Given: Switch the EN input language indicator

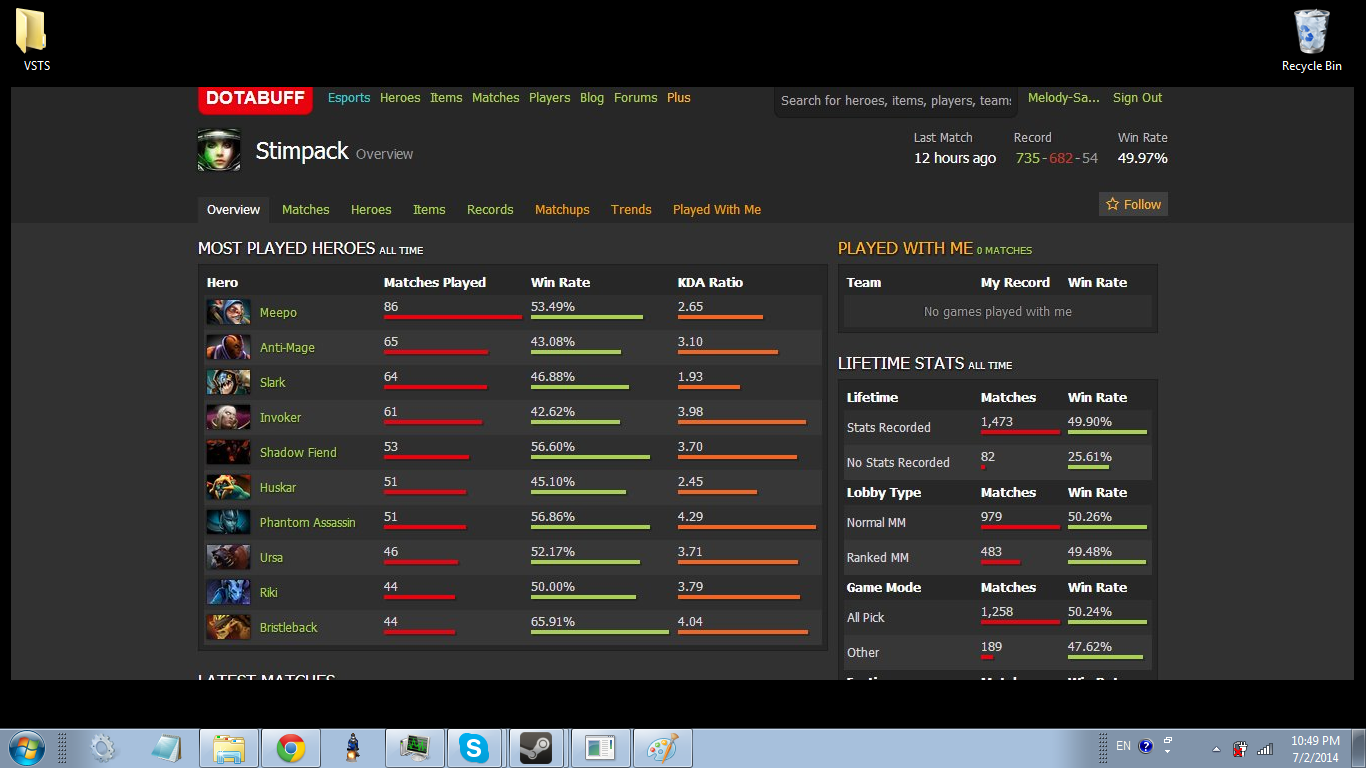Looking at the screenshot, I should [1124, 746].
